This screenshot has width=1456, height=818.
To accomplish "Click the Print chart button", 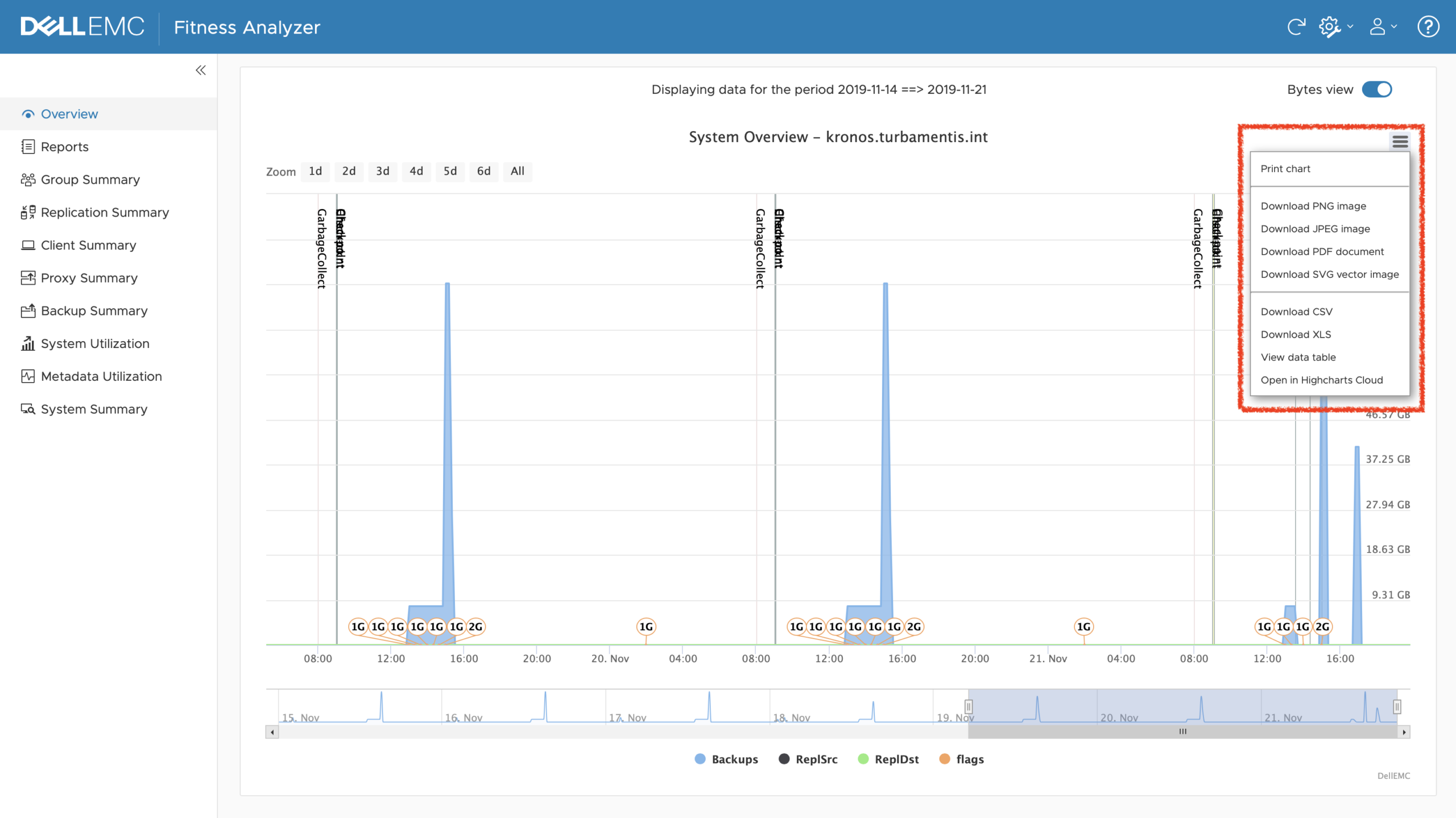I will [1287, 168].
